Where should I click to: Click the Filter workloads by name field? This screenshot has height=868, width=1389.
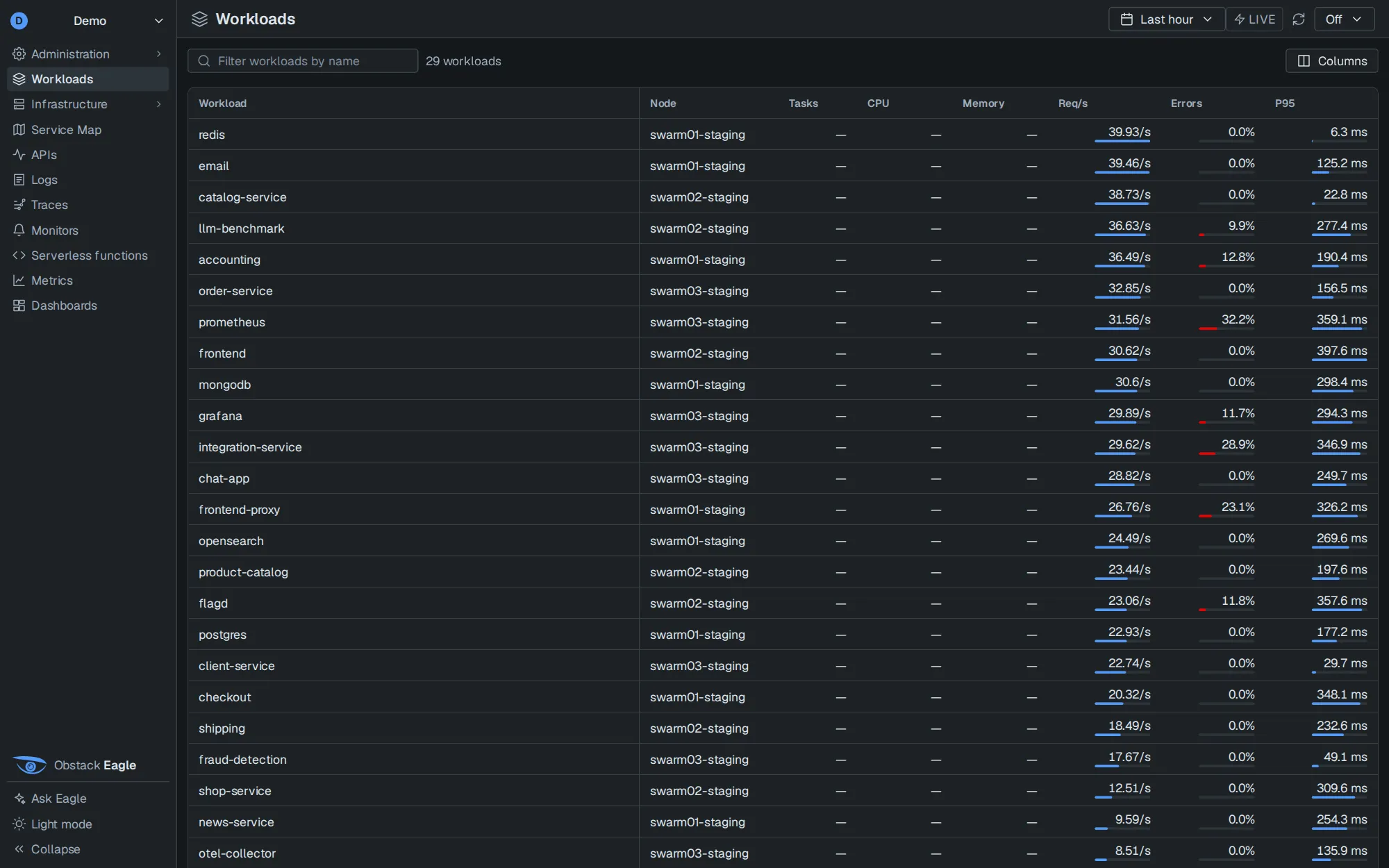[303, 61]
